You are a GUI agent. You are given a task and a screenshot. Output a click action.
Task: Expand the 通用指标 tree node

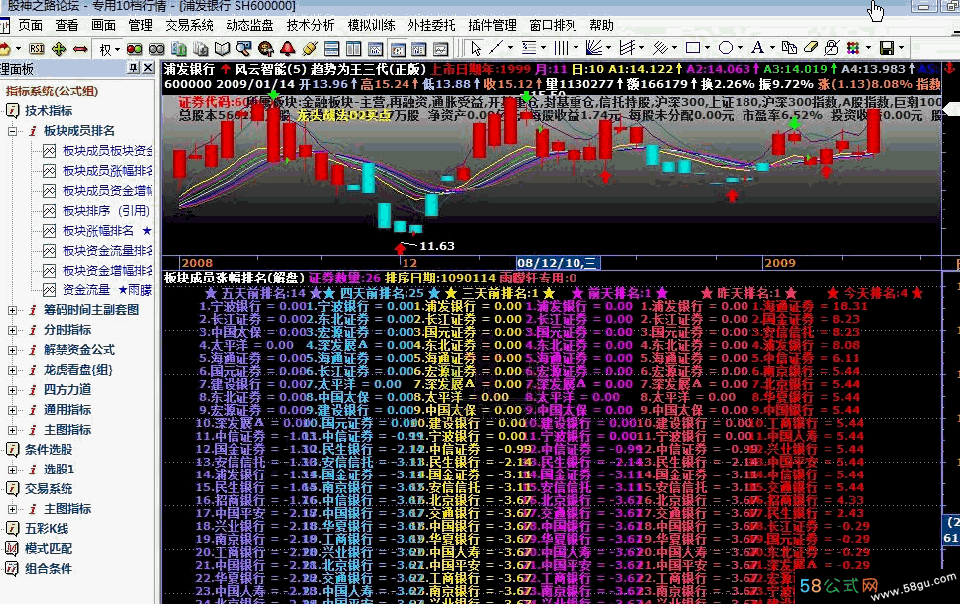pyautogui.click(x=12, y=410)
